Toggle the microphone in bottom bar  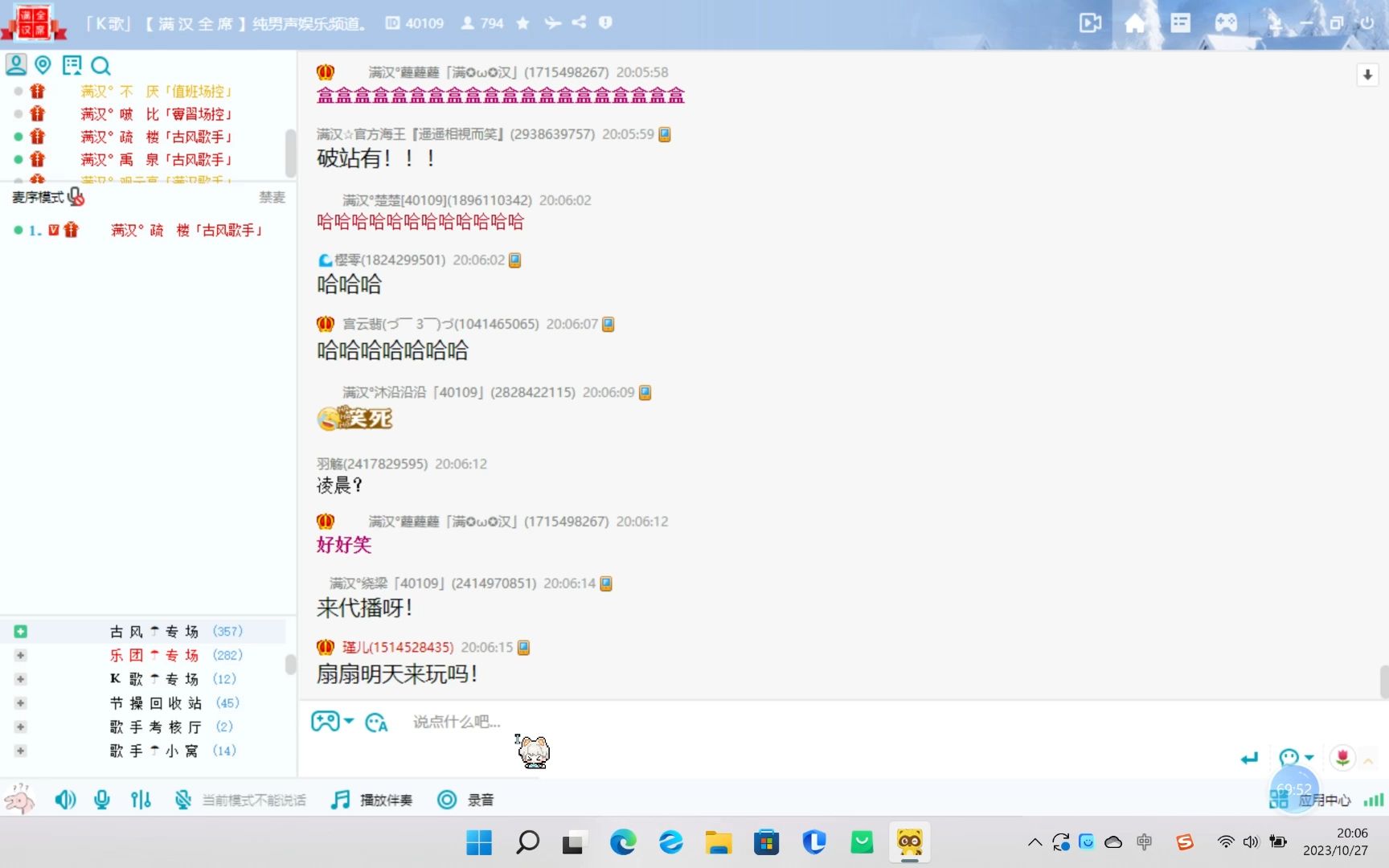pyautogui.click(x=102, y=800)
